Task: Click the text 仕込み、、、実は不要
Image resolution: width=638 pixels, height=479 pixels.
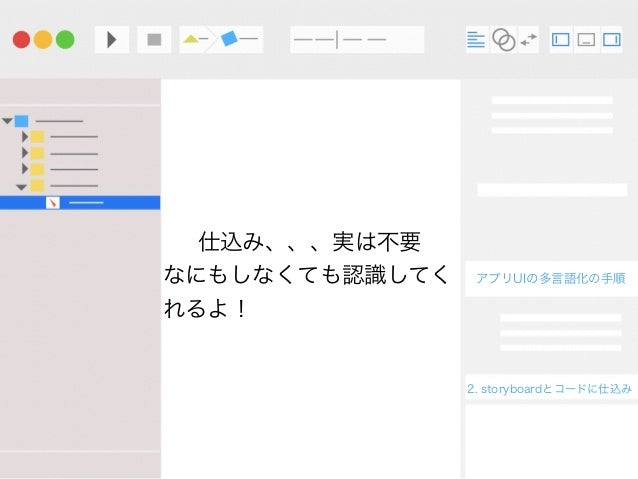Action: [310, 242]
